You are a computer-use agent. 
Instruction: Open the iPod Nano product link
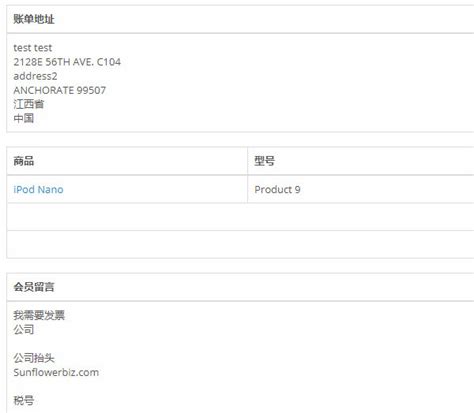(38, 189)
